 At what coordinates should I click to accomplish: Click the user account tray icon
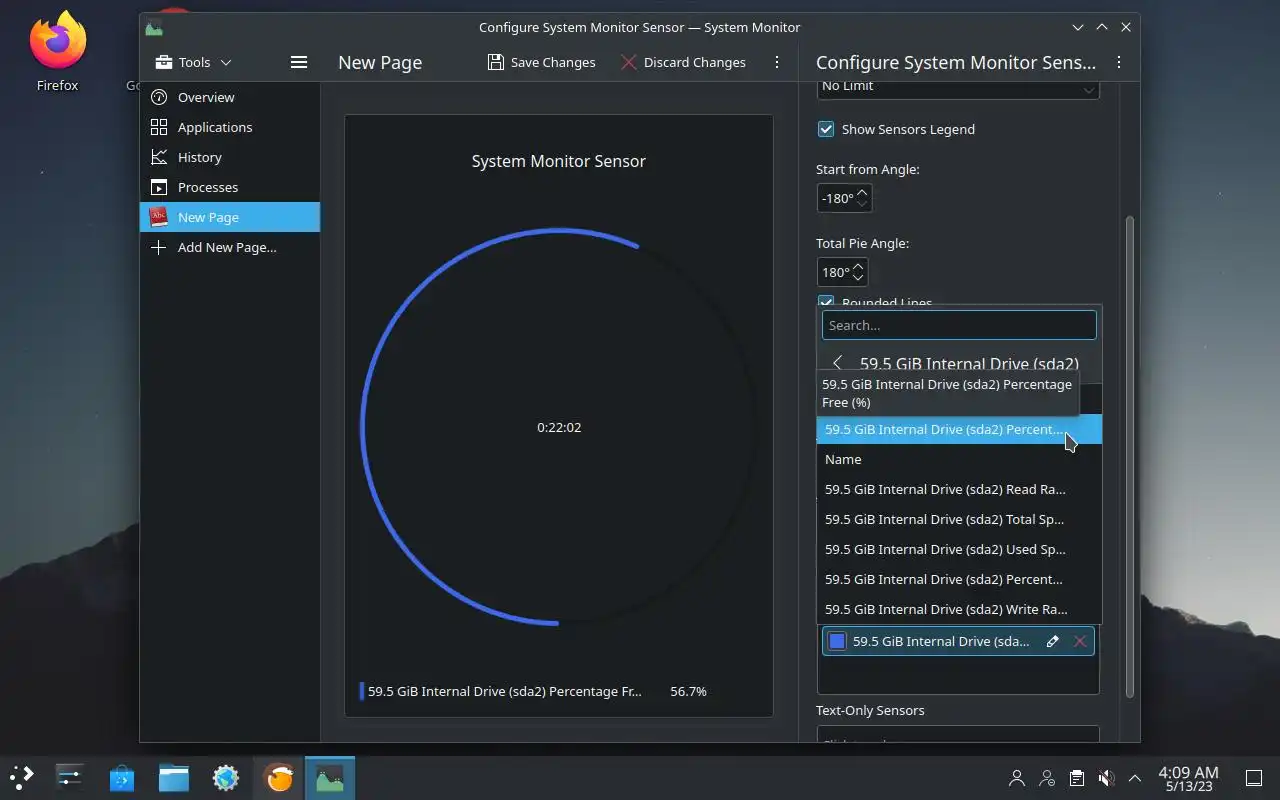pyautogui.click(x=1017, y=777)
